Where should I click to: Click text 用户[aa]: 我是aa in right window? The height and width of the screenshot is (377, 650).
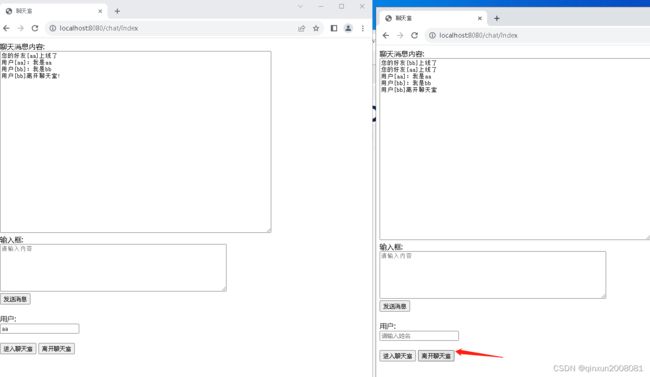point(406,76)
